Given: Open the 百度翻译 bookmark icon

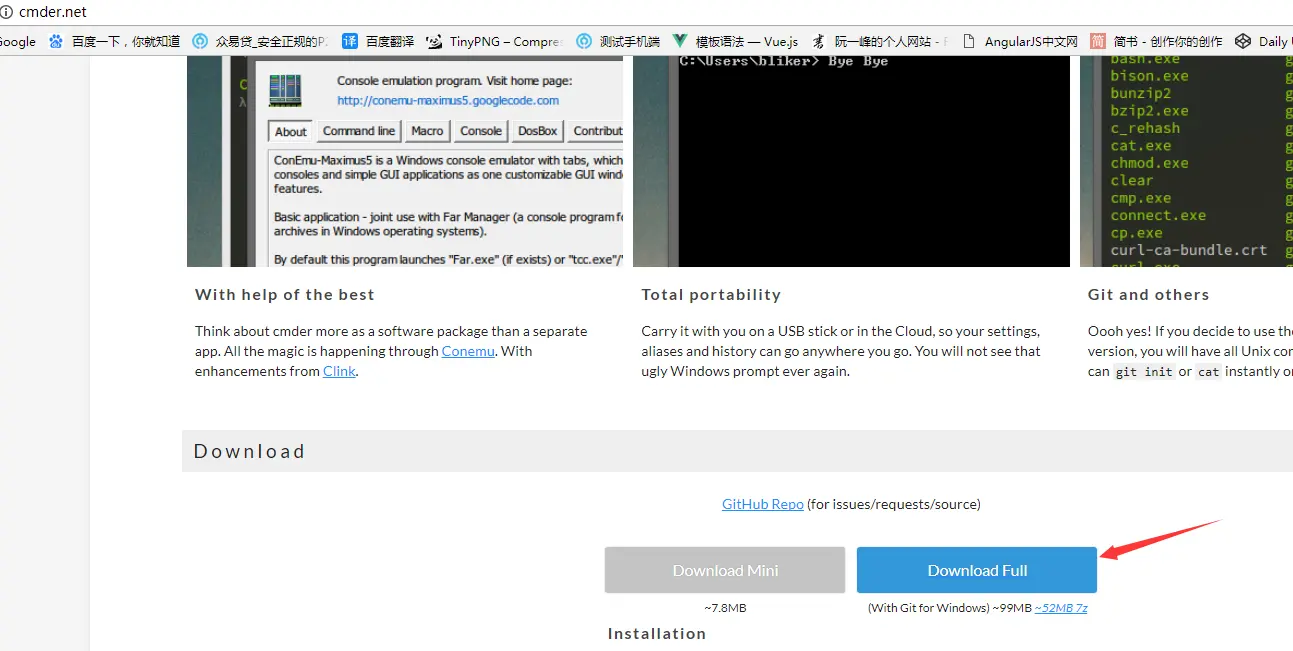Looking at the screenshot, I should [x=350, y=41].
